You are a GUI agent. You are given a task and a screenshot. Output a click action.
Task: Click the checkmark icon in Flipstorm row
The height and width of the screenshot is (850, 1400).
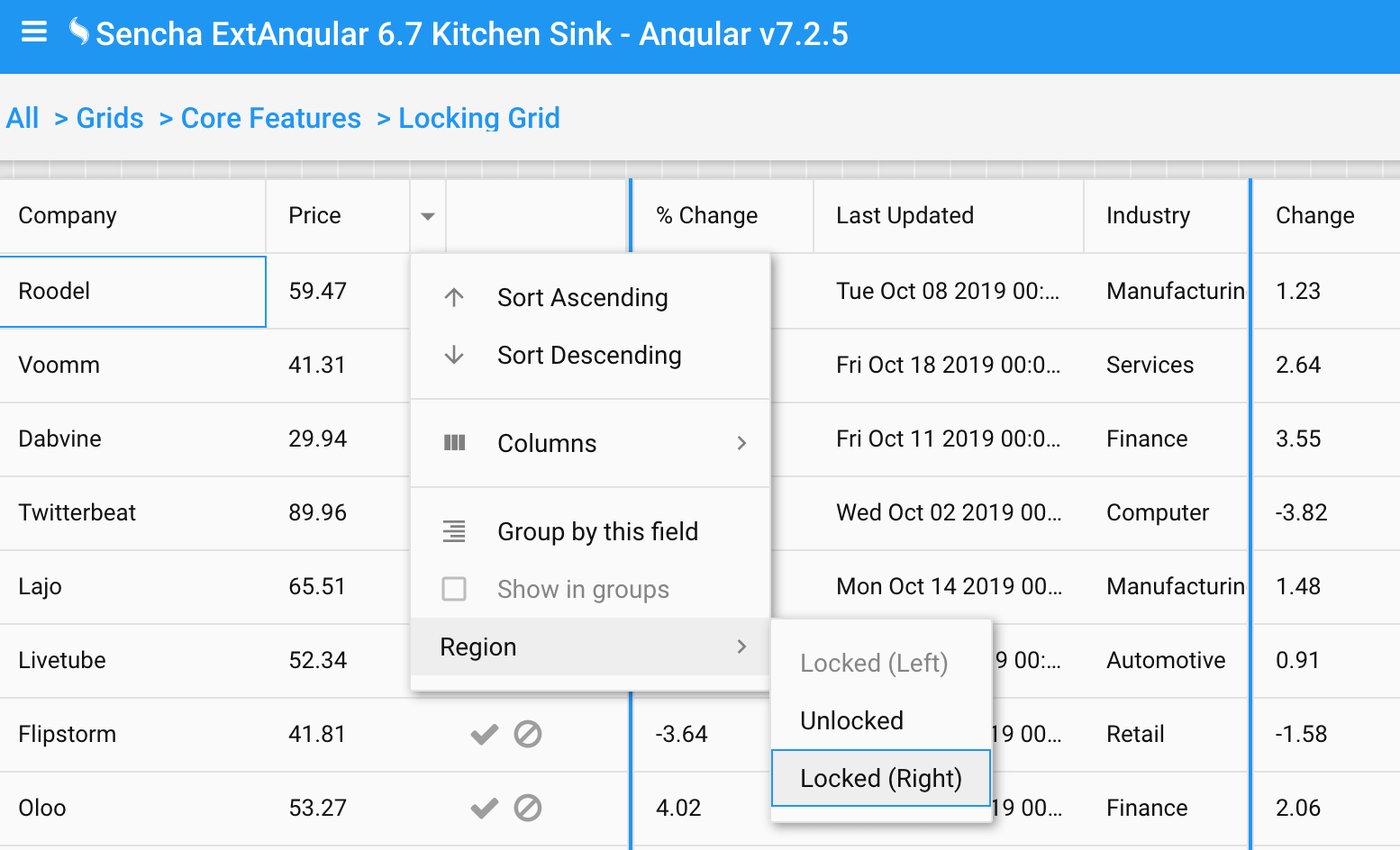click(485, 735)
